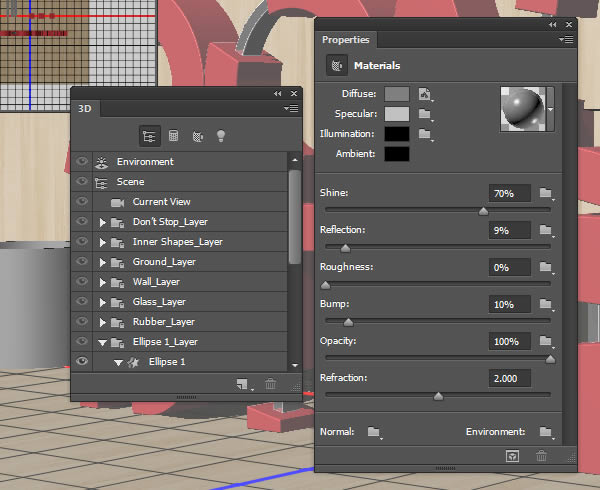
Task: Open Diffuse texture menu icon
Action: pos(425,94)
